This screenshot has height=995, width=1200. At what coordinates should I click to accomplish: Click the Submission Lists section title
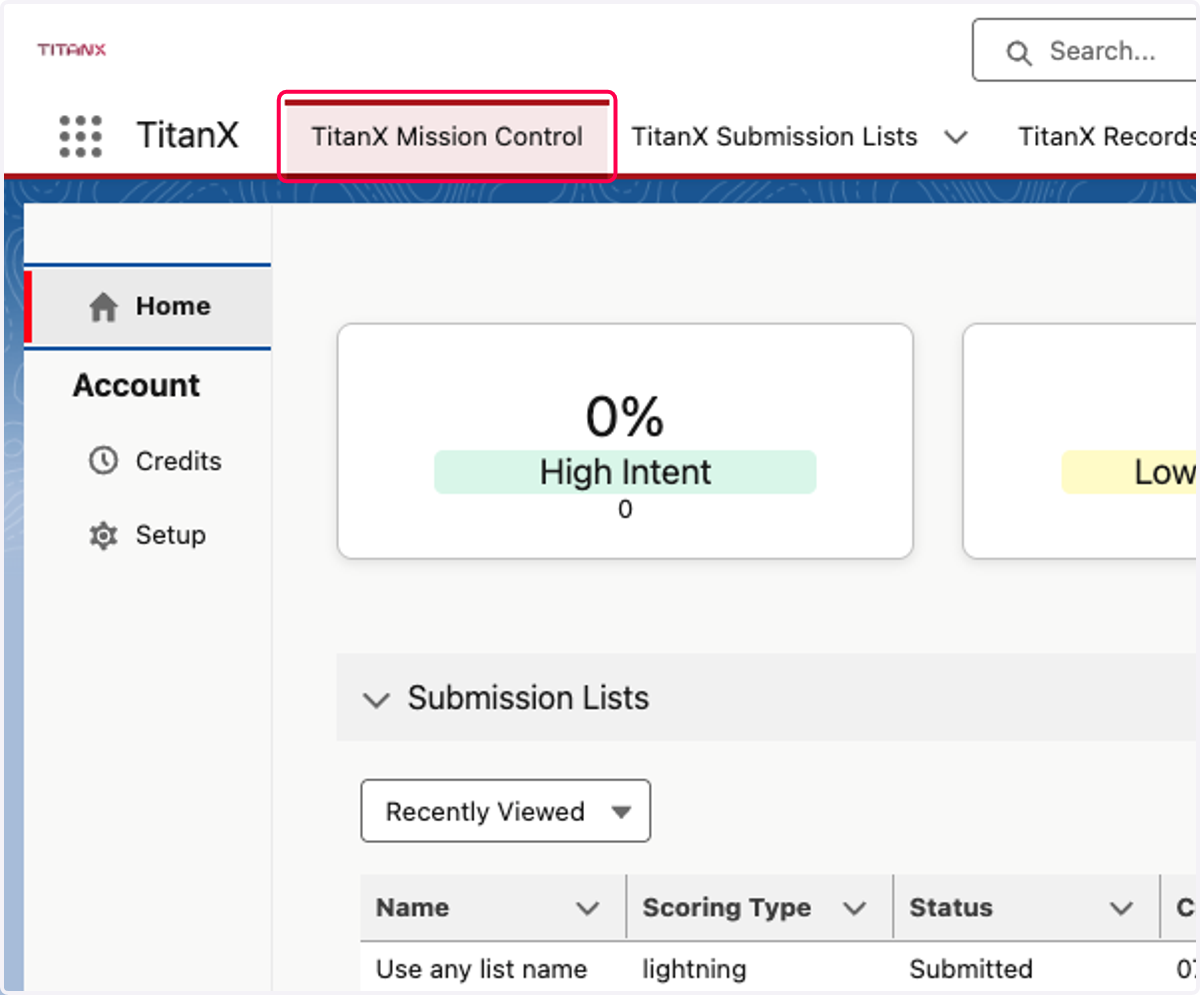pos(528,698)
